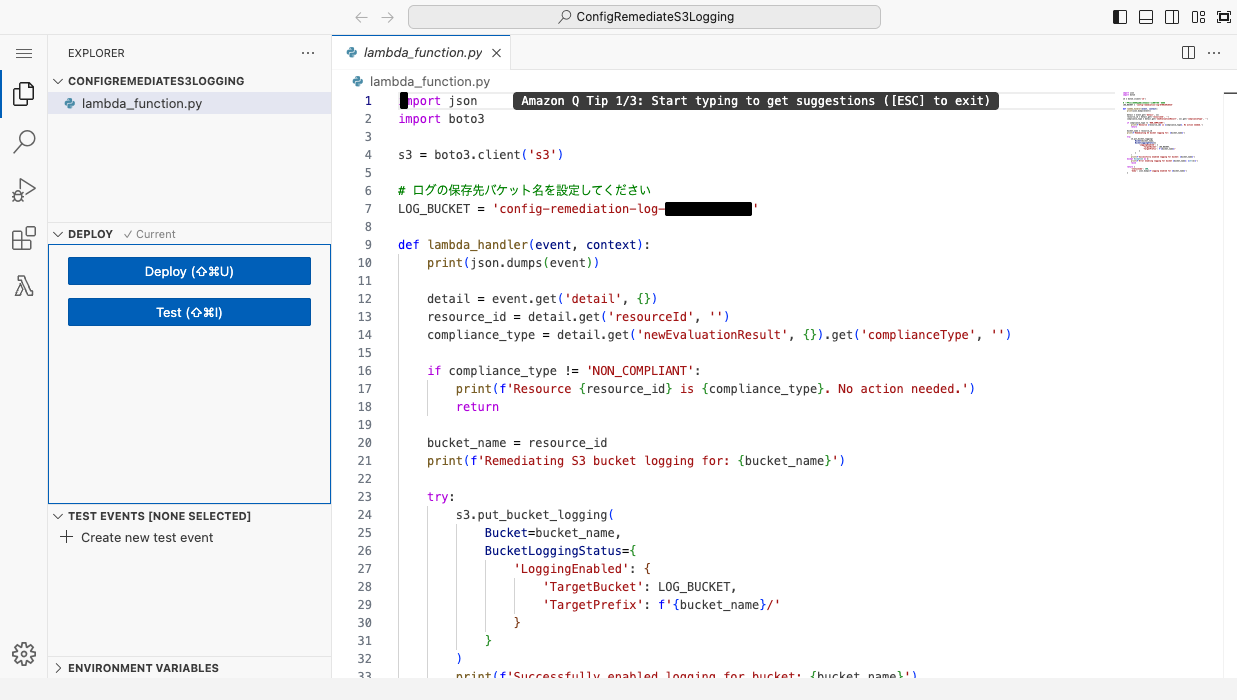
Task: Click the Test button
Action: [189, 312]
